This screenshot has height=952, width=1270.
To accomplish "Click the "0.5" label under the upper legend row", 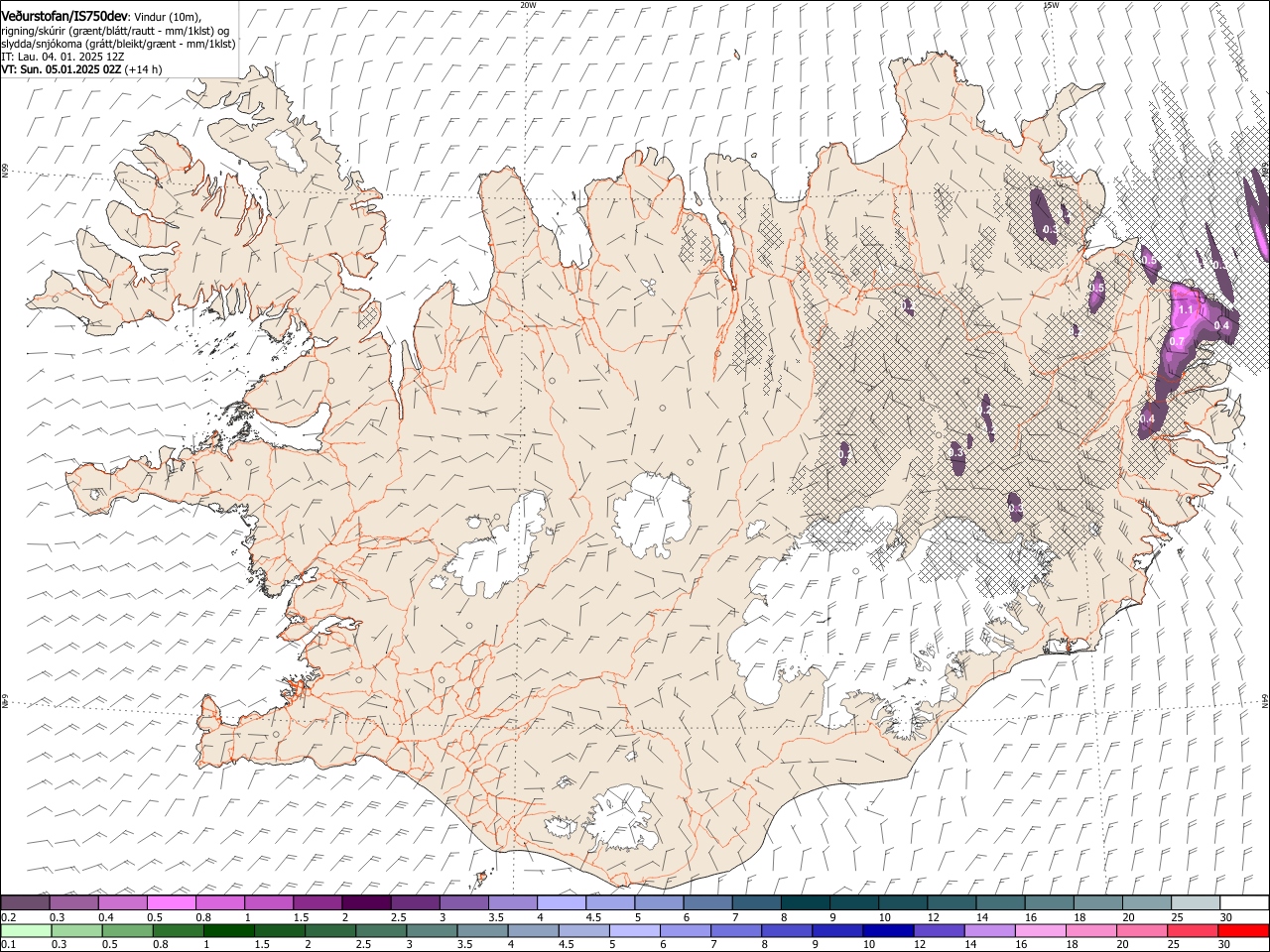I will 155,916.
